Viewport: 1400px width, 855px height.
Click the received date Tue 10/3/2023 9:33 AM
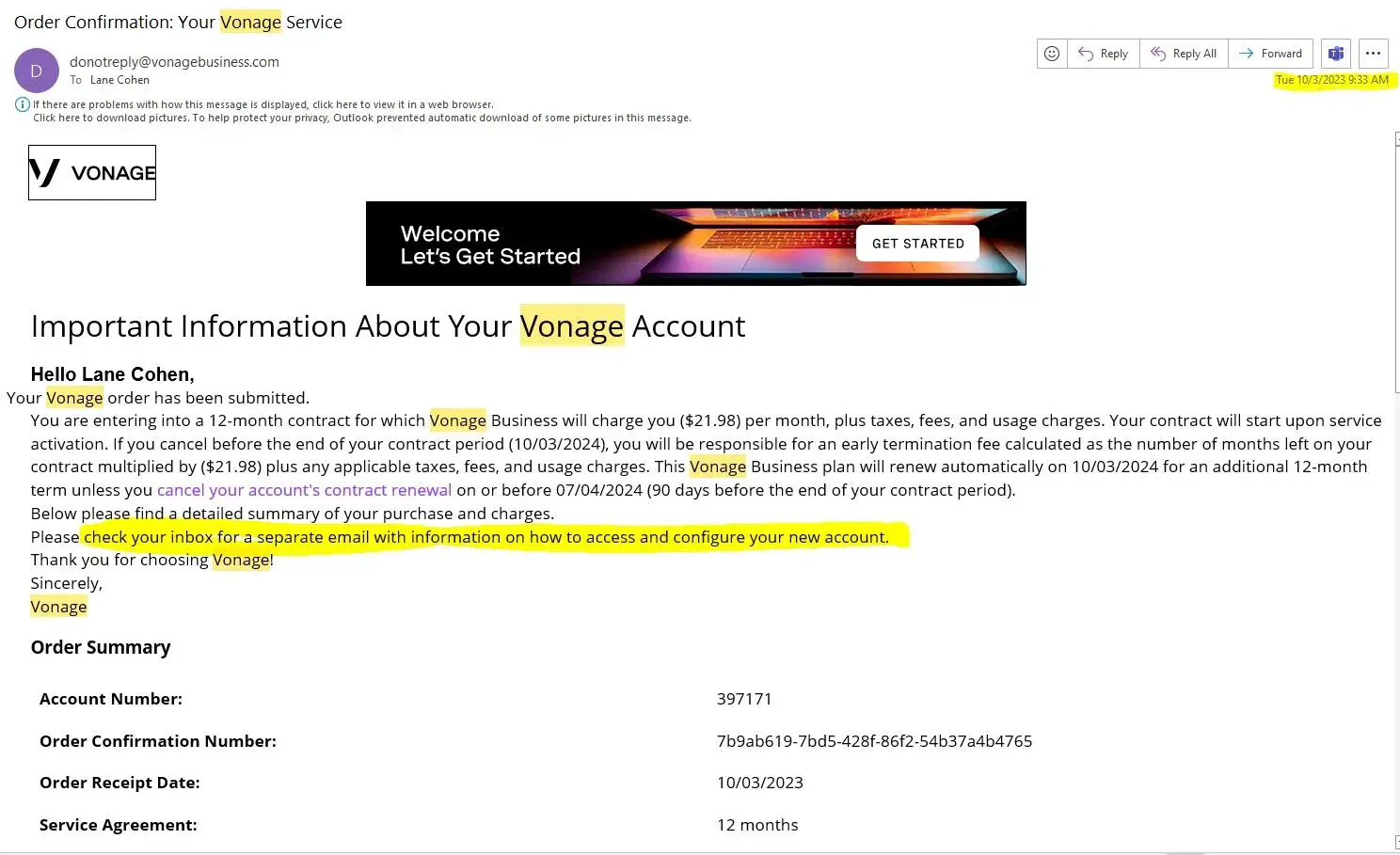(1332, 80)
